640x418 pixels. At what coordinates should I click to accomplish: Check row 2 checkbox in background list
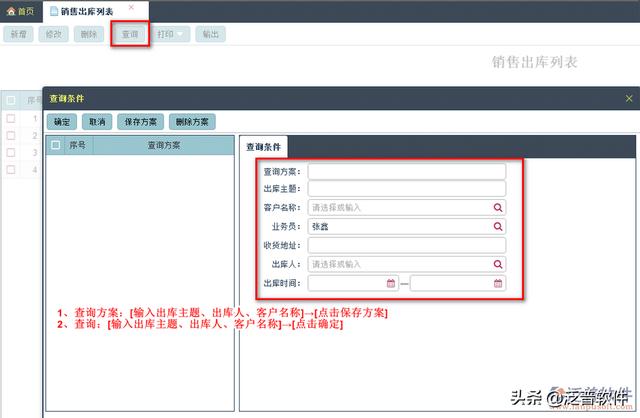(x=11, y=136)
